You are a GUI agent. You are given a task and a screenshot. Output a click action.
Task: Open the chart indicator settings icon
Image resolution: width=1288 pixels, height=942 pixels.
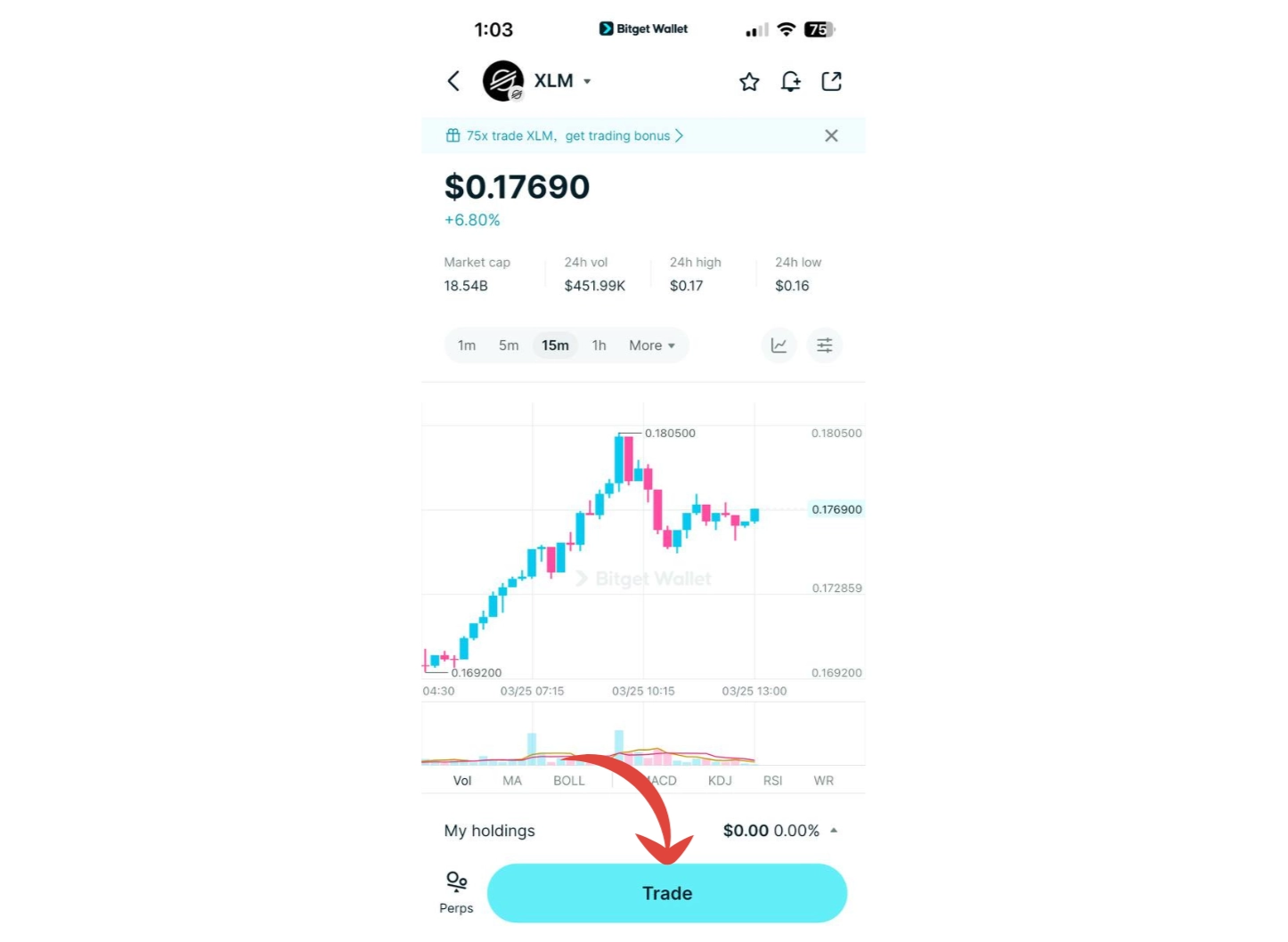[824, 345]
